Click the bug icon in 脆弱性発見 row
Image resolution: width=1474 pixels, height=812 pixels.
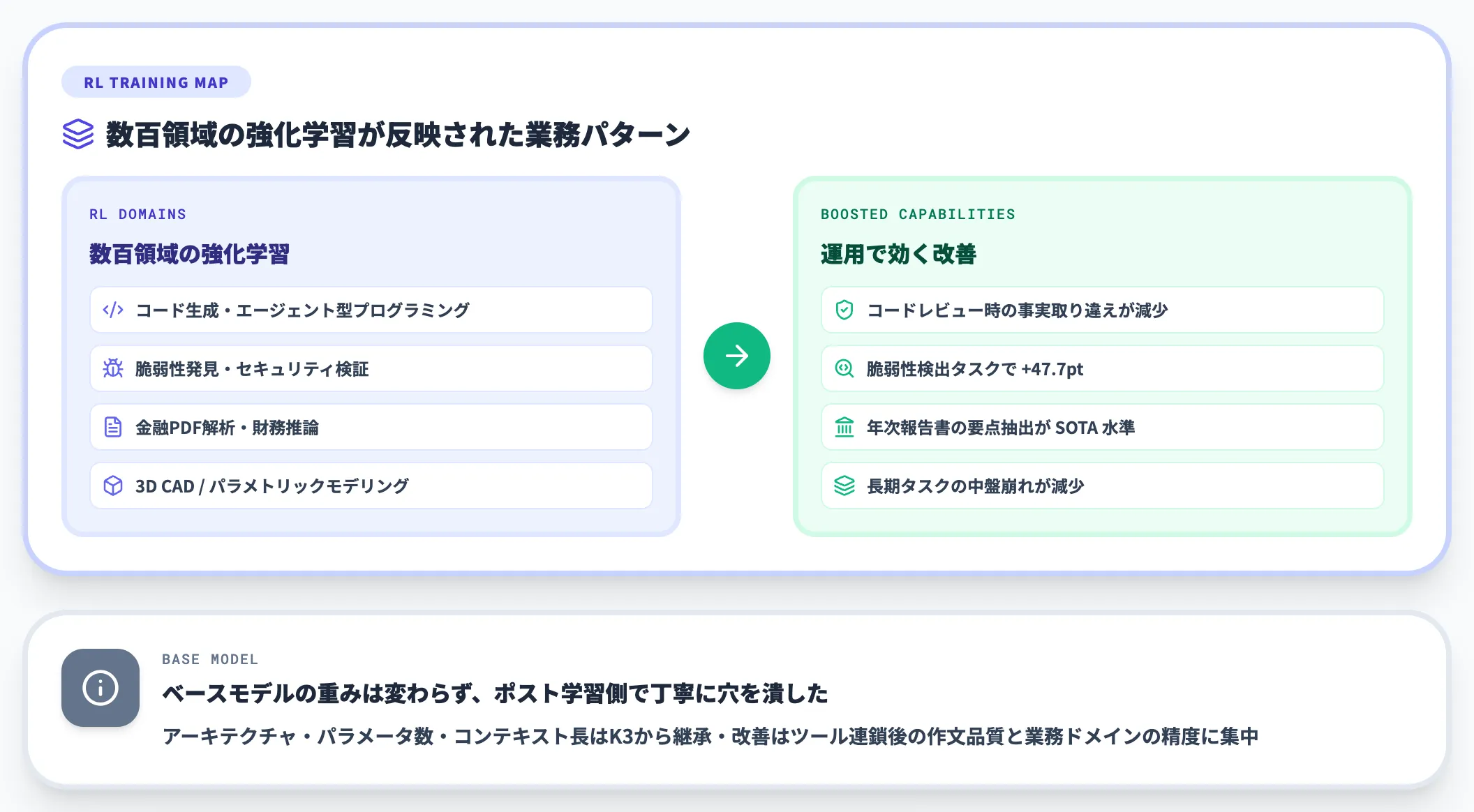tap(113, 368)
